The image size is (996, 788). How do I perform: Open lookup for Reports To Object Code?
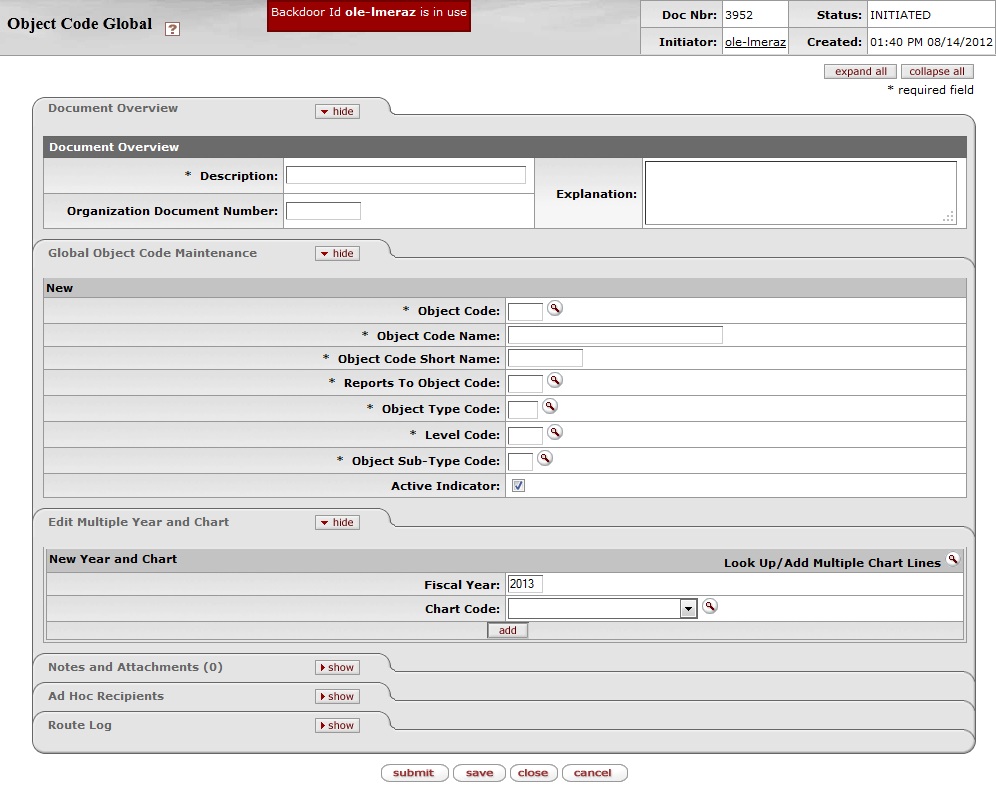pyautogui.click(x=555, y=381)
